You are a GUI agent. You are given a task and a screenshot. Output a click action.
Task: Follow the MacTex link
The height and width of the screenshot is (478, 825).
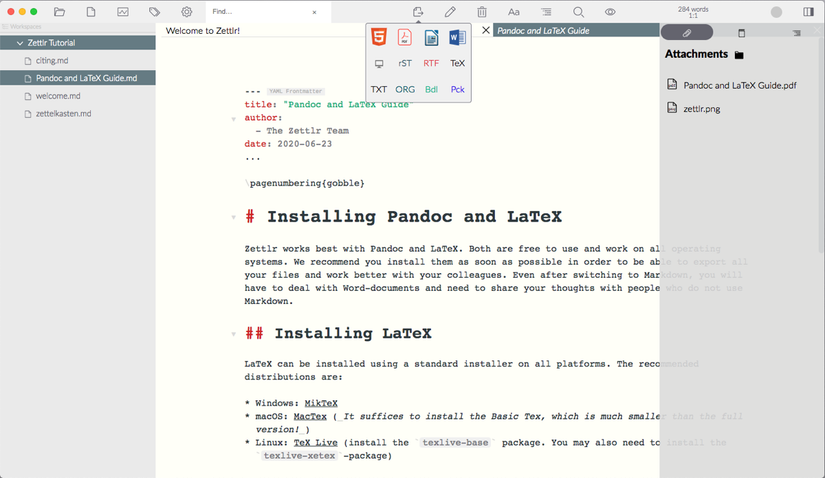tap(310, 416)
